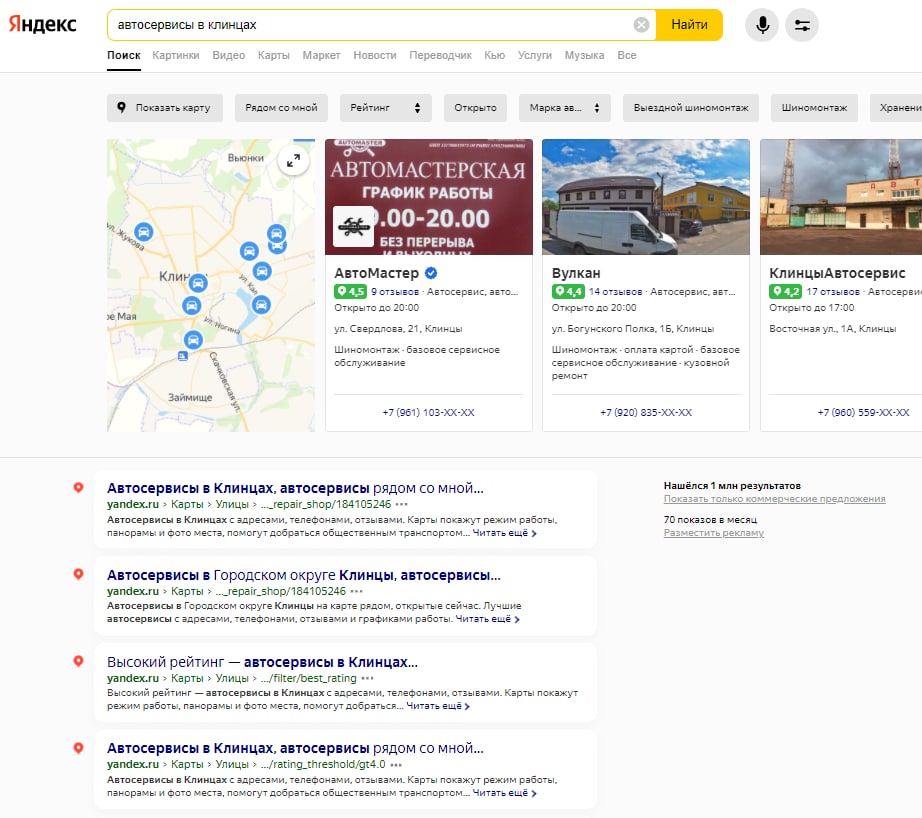Switch to the Маркет tab

point(321,55)
